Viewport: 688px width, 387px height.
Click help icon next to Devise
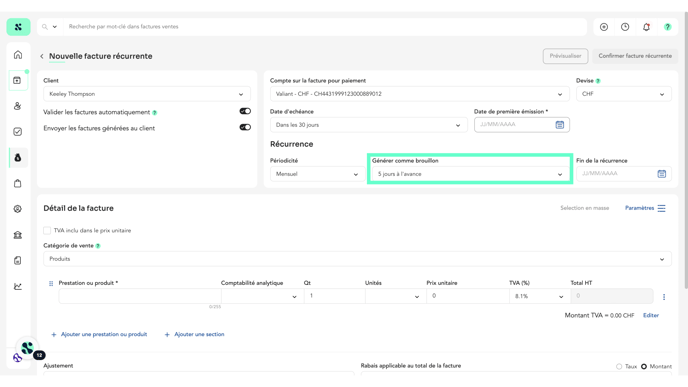tap(598, 81)
